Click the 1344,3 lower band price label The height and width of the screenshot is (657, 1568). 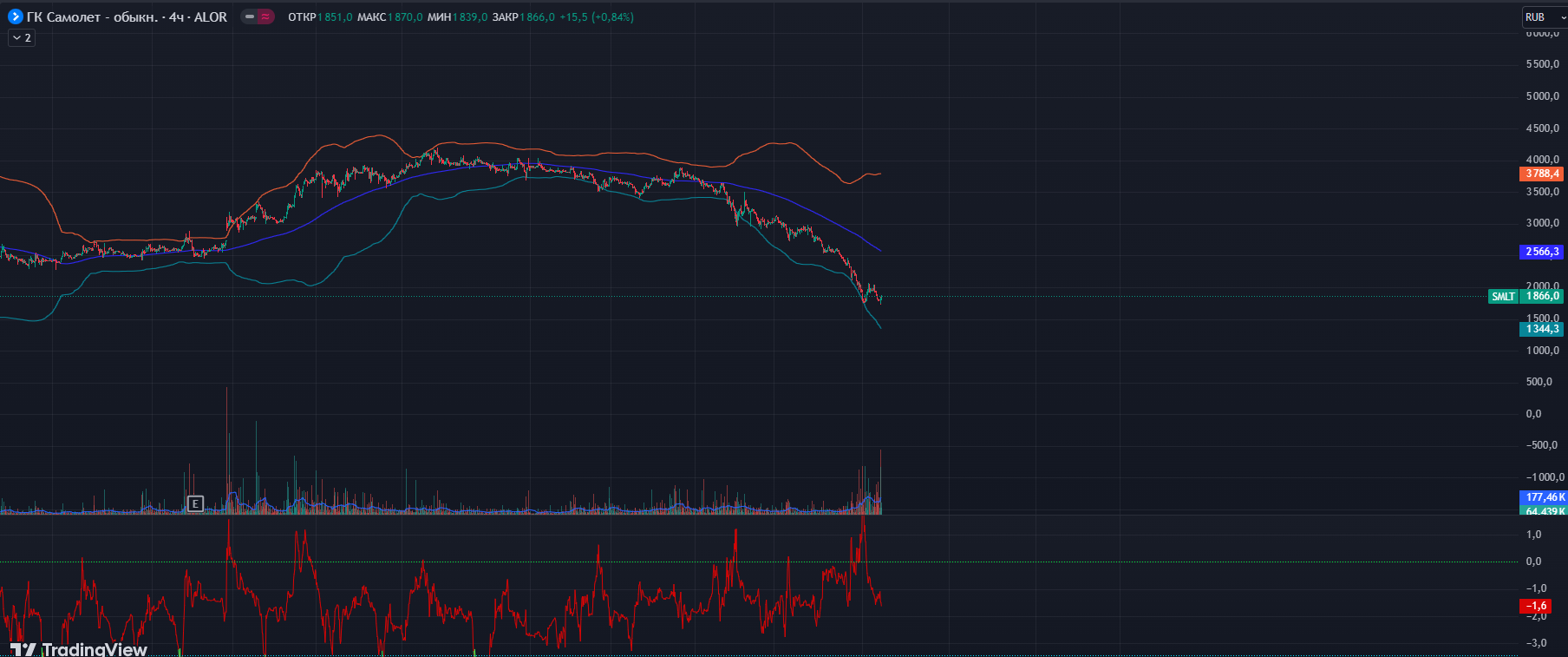[x=1542, y=329]
